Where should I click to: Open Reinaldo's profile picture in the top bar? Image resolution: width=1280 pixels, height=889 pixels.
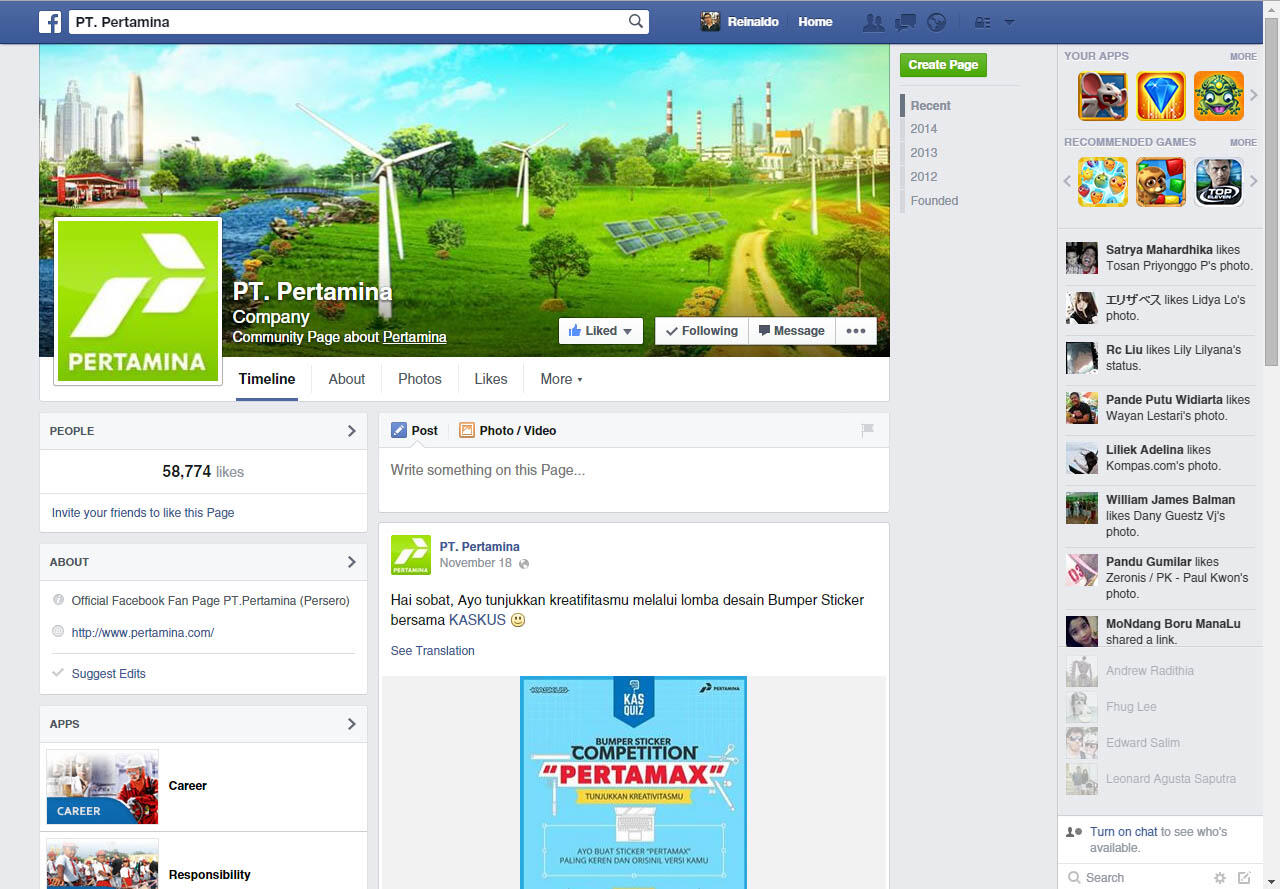tap(710, 21)
